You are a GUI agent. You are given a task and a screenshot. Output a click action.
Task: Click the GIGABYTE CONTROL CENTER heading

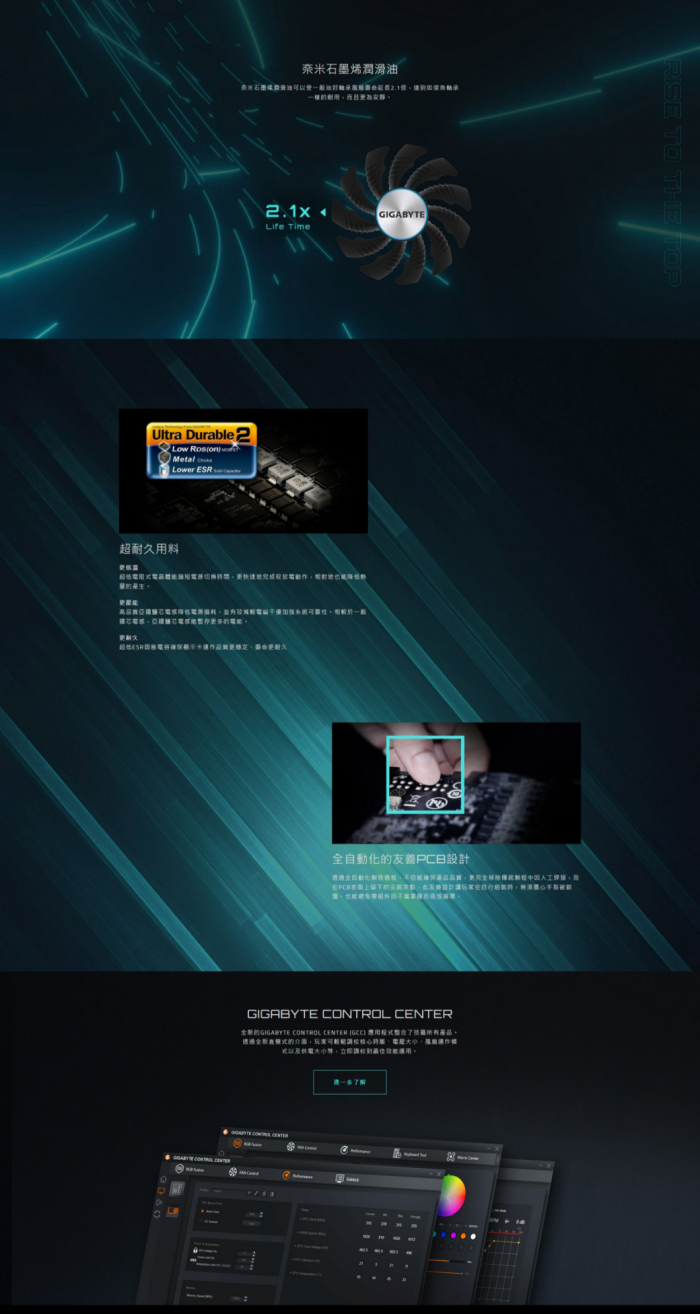coord(350,1013)
